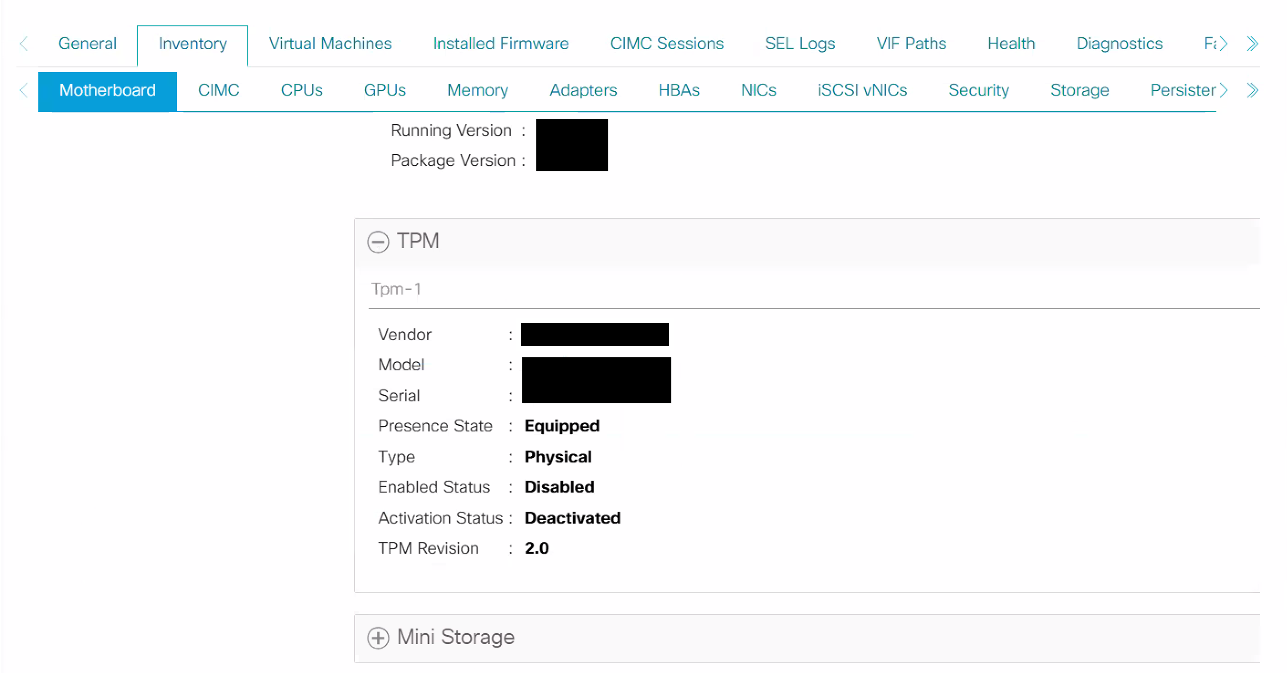The height and width of the screenshot is (673, 1287).
Task: View CIMC Sessions tab
Action: [x=667, y=44]
